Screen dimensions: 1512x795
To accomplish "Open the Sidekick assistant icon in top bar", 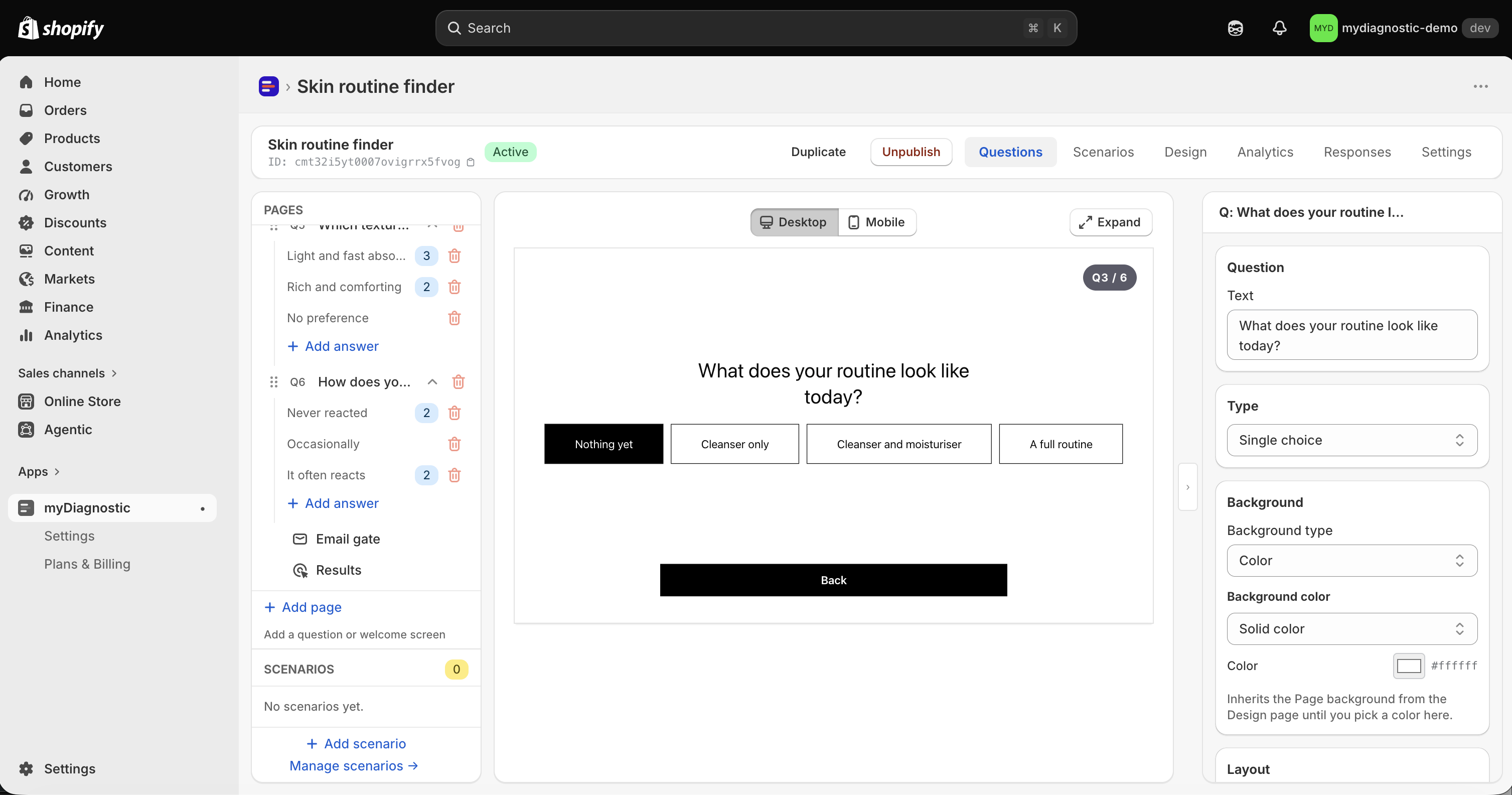I will click(x=1236, y=28).
